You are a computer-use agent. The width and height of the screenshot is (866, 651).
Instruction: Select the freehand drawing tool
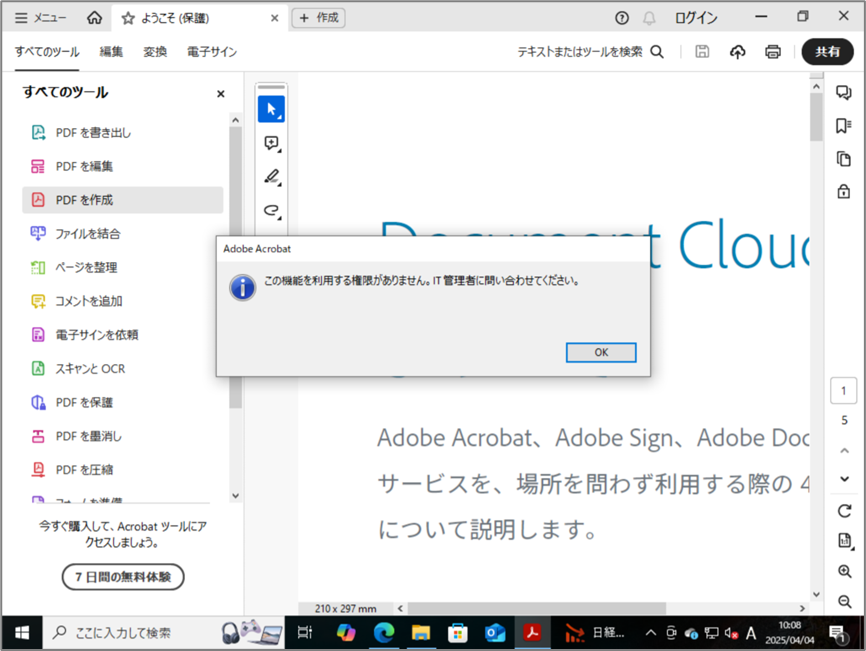272,211
